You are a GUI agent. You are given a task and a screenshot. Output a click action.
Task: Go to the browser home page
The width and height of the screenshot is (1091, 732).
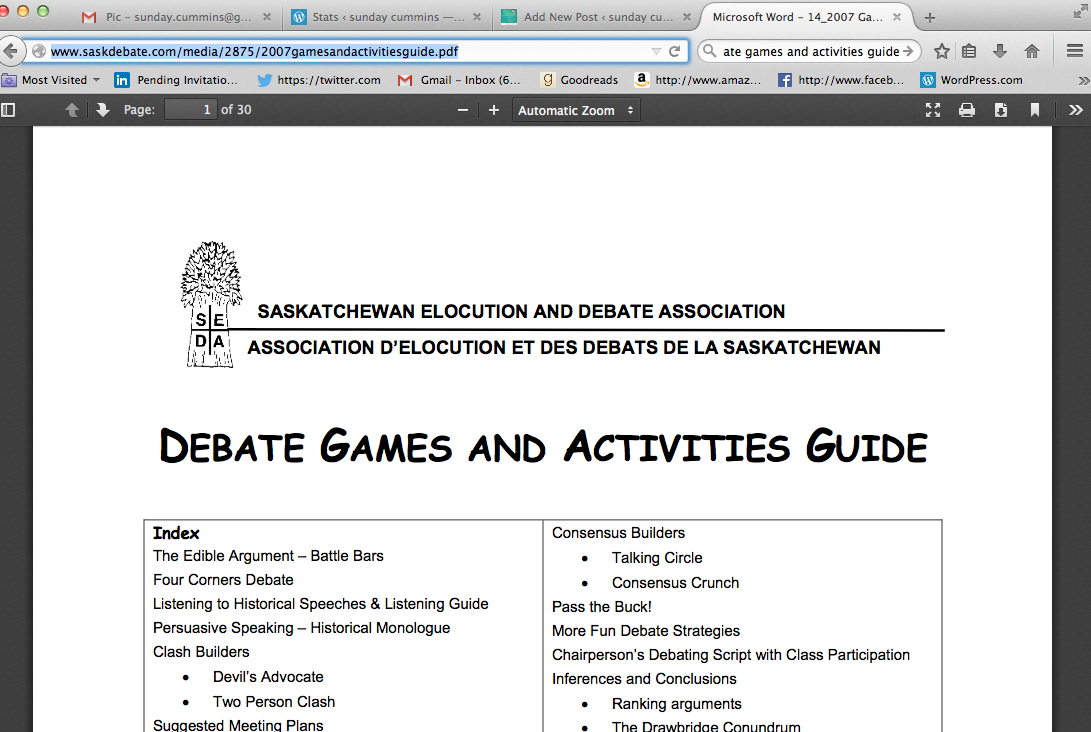[1032, 51]
